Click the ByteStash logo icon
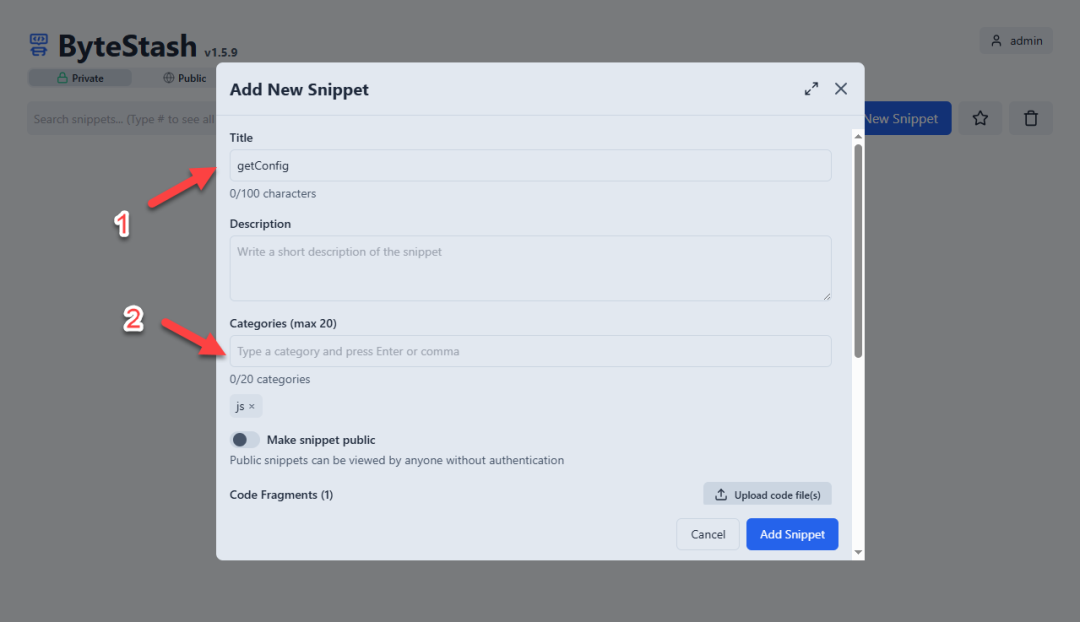1080x622 pixels. [38, 45]
